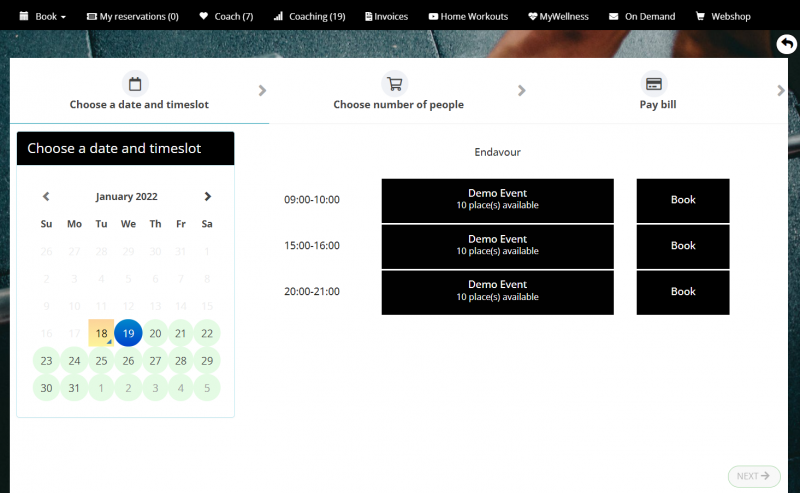Click chevron after Choose number of people
Viewport: 800px width, 493px height.
(522, 91)
